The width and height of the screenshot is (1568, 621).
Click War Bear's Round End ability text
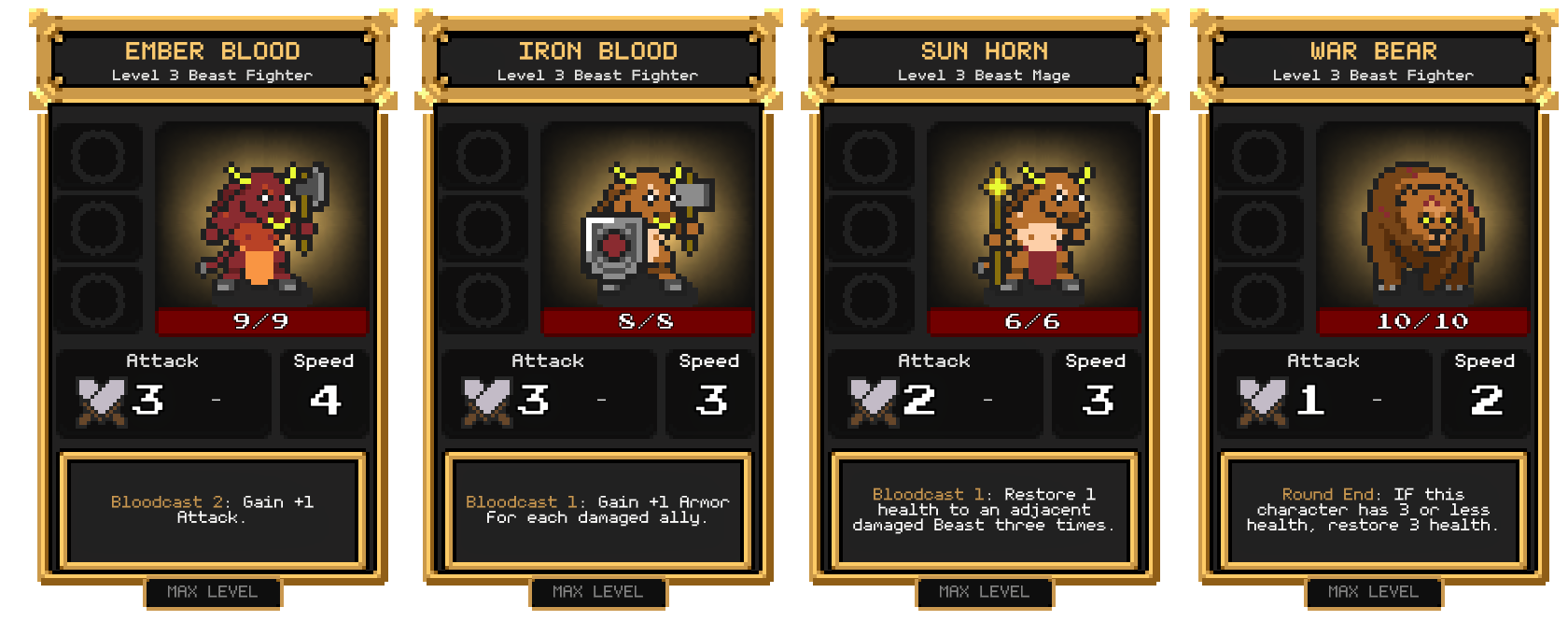pos(1373,510)
